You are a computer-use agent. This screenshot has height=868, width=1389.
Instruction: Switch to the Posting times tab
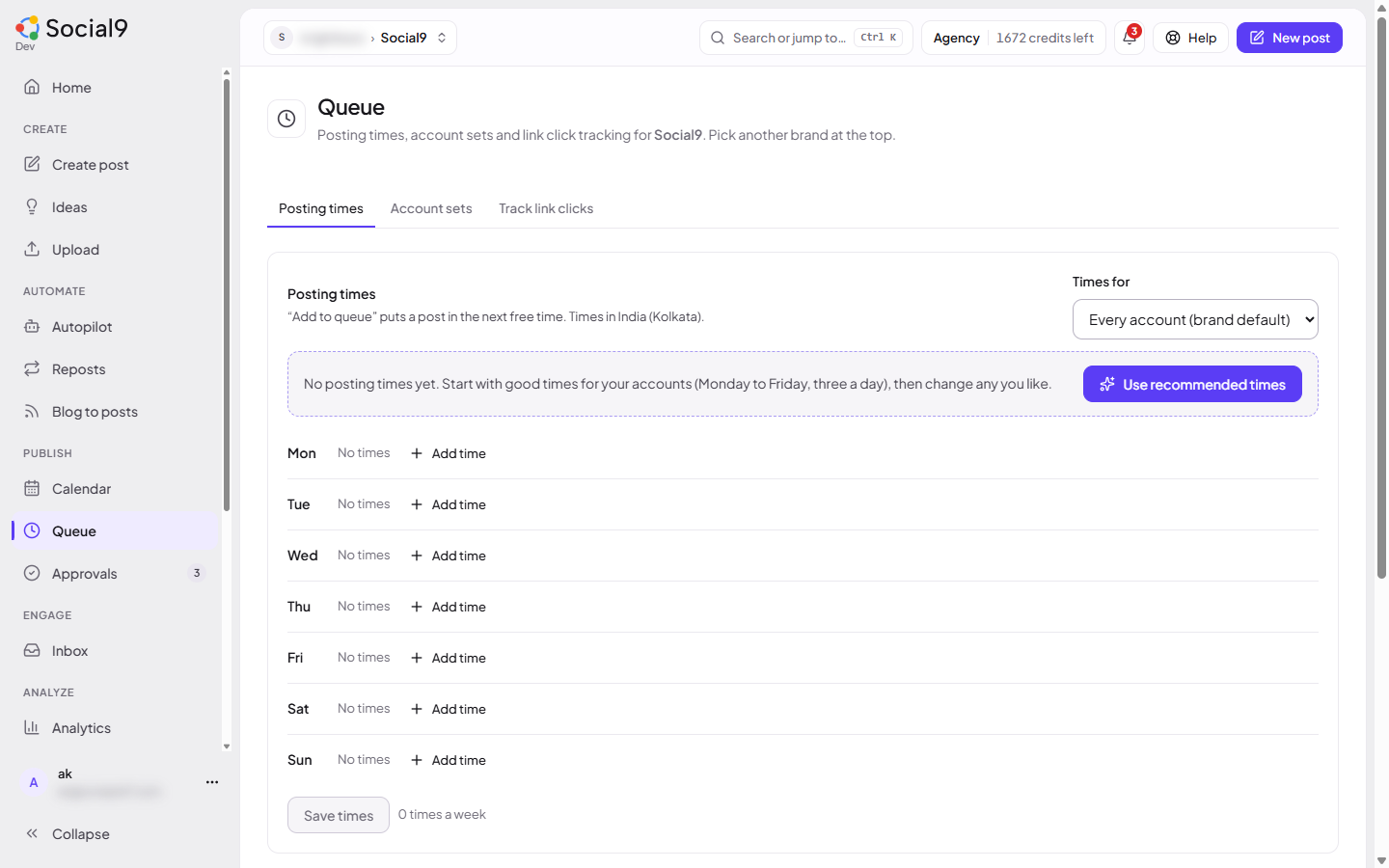pos(321,208)
